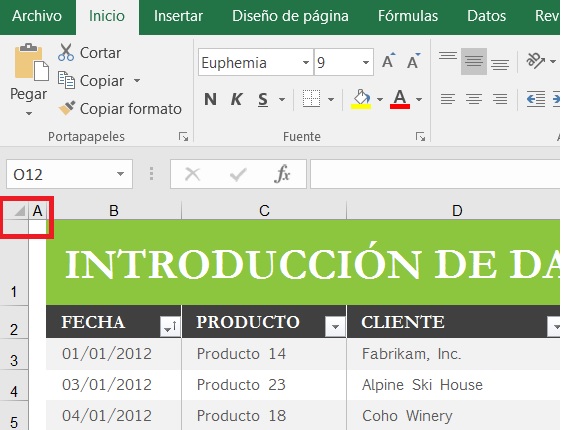Viewport: 561px width, 430px height.
Task: Select the Inicio ribbon tab
Action: [107, 16]
